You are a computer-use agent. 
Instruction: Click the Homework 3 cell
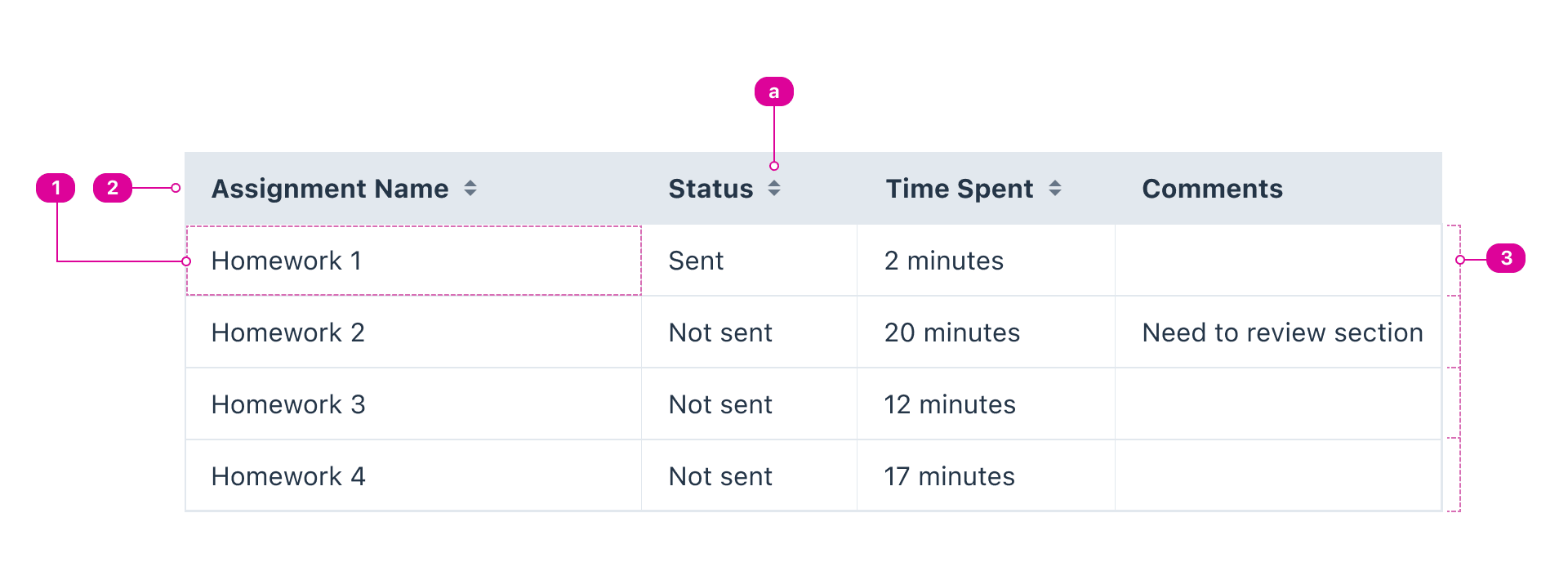coord(287,404)
